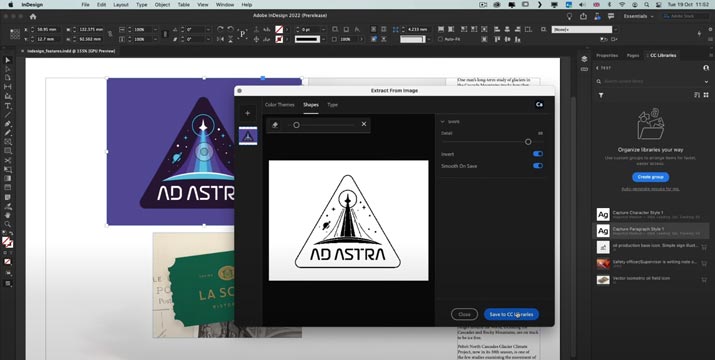This screenshot has width=715, height=360.
Task: Switch CC Libraries to grid view
Action: [706, 95]
